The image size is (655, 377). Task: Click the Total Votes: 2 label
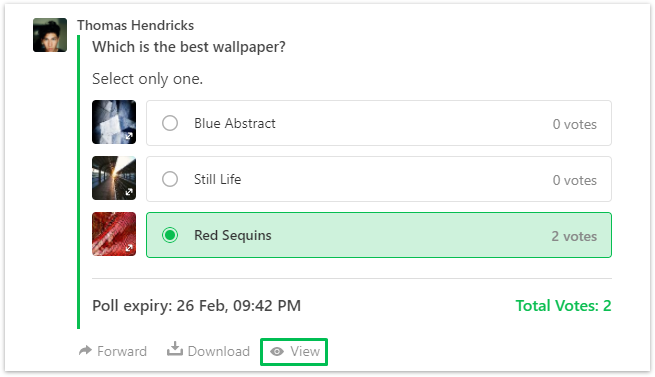[563, 306]
